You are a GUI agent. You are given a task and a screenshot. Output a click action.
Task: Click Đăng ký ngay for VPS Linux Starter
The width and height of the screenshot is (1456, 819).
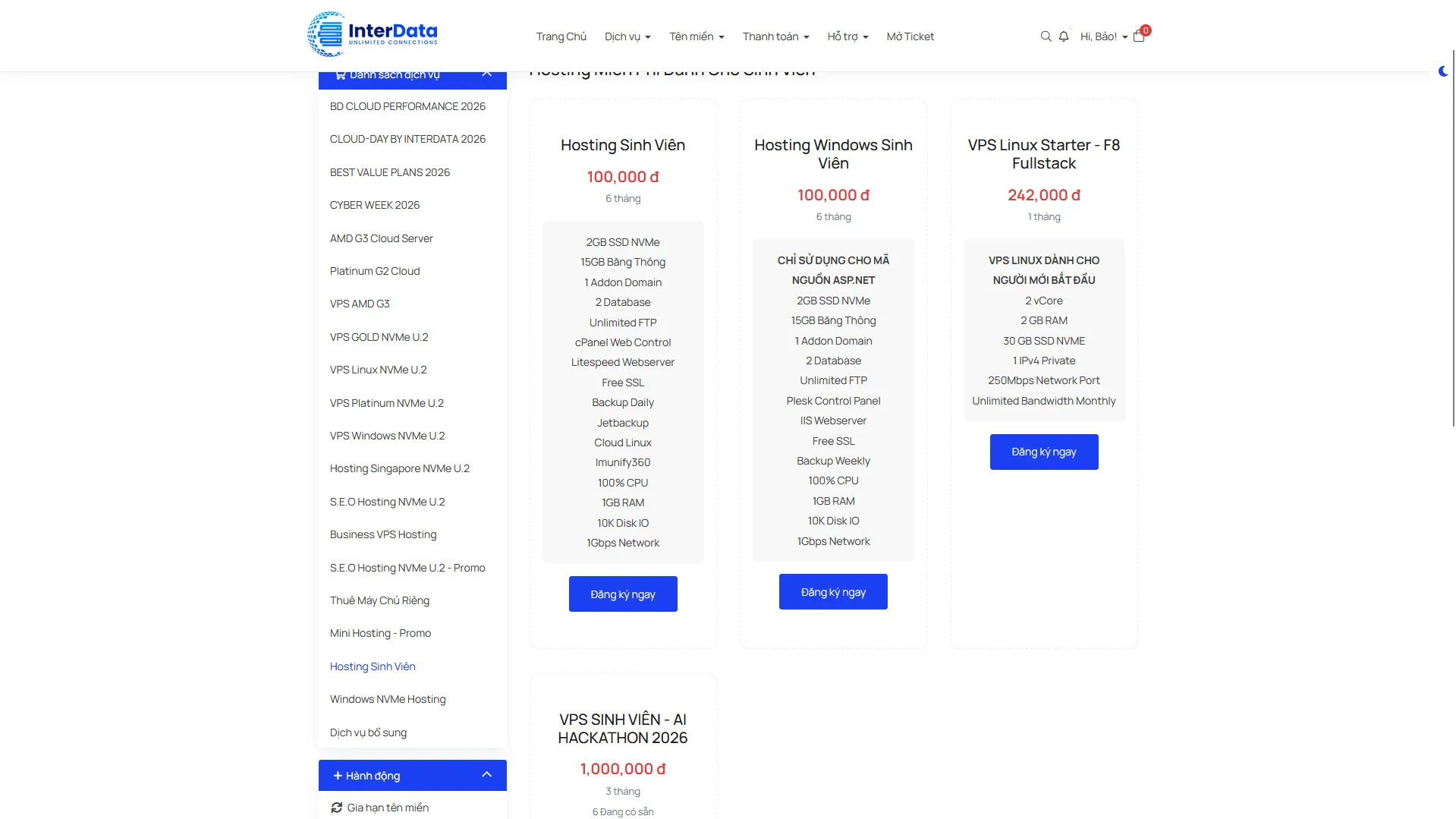1044,452
